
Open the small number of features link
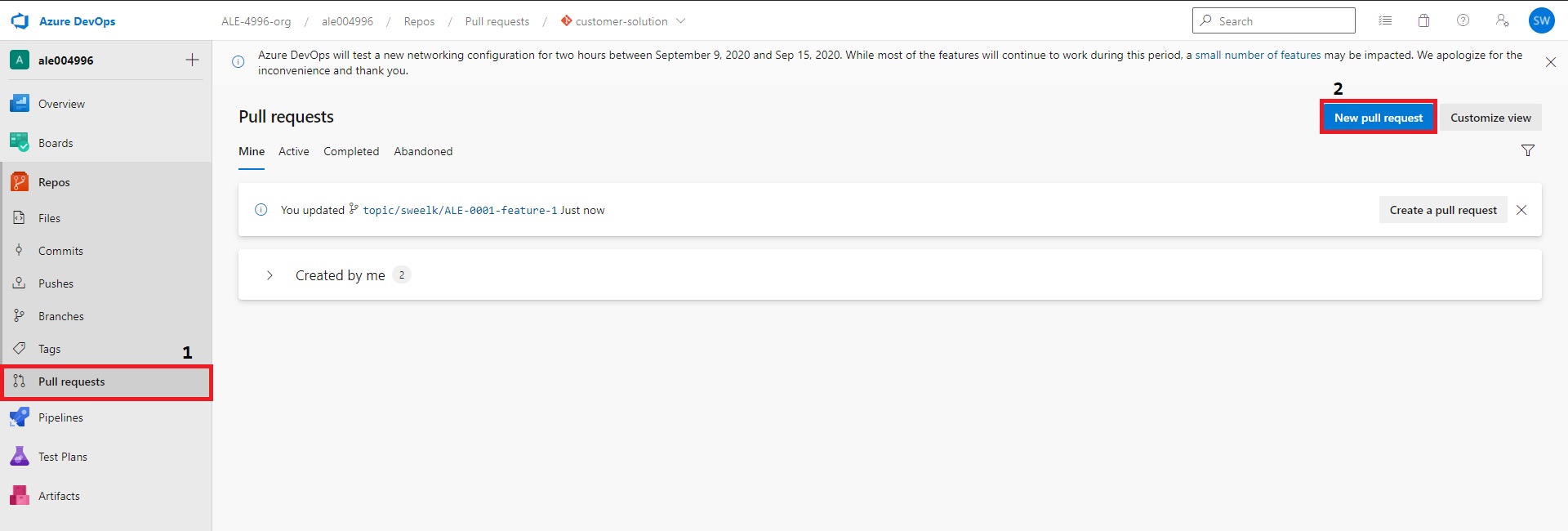tap(1257, 55)
